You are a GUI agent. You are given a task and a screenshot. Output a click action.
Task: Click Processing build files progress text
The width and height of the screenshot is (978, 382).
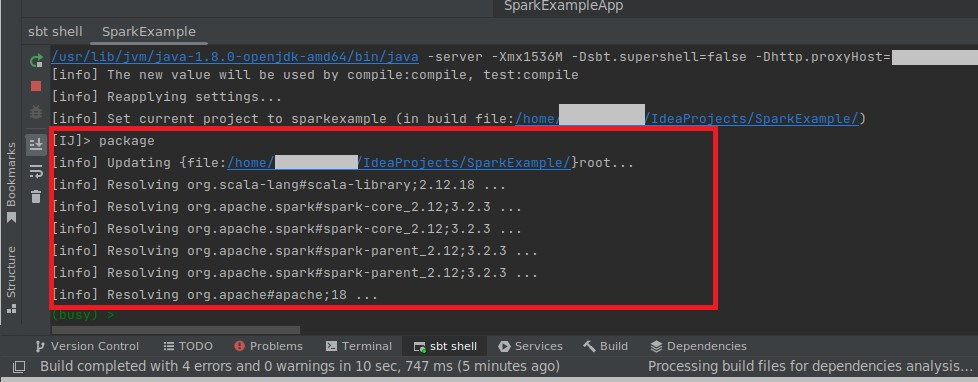[811, 366]
